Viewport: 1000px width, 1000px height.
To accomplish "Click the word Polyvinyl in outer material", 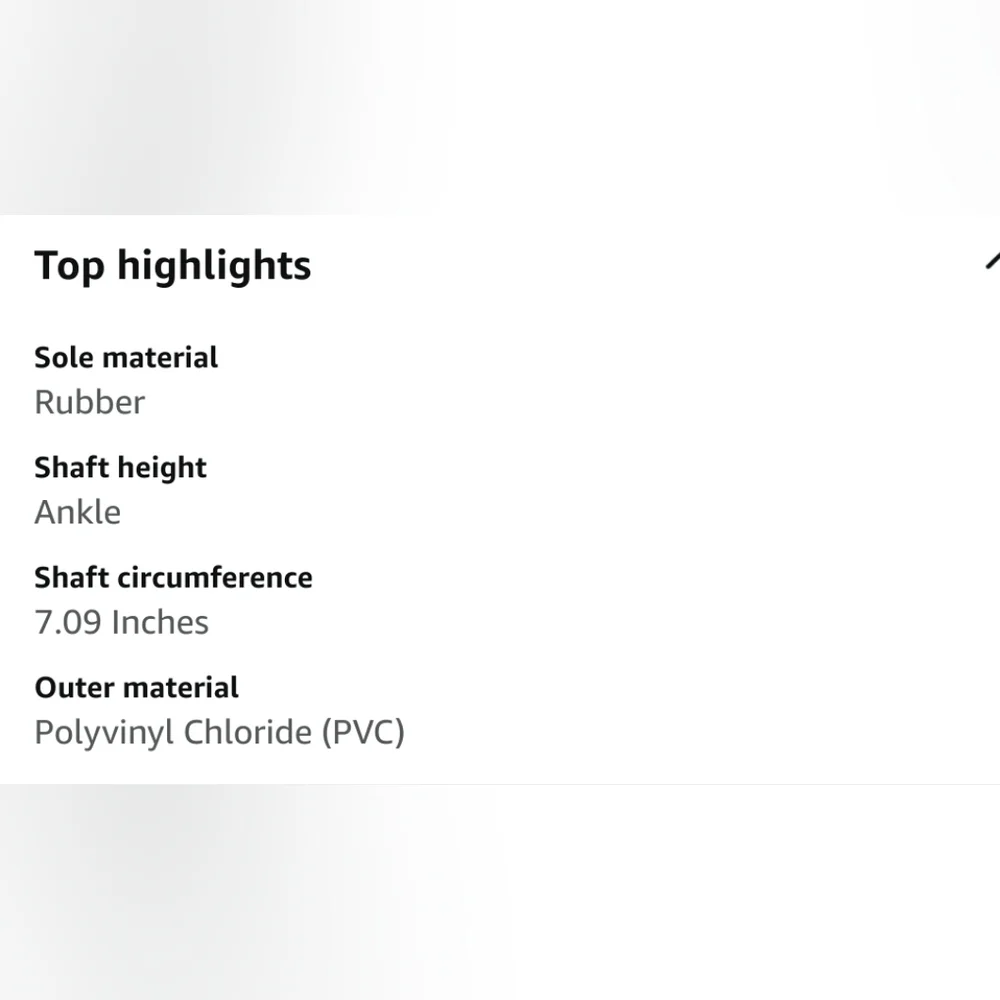I will pos(105,733).
